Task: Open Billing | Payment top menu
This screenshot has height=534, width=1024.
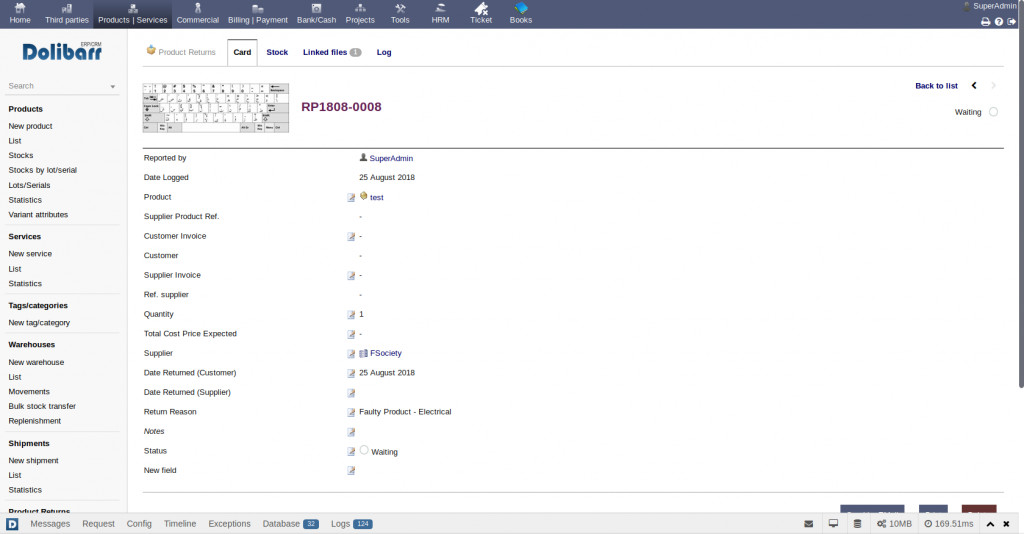Action: pos(257,14)
